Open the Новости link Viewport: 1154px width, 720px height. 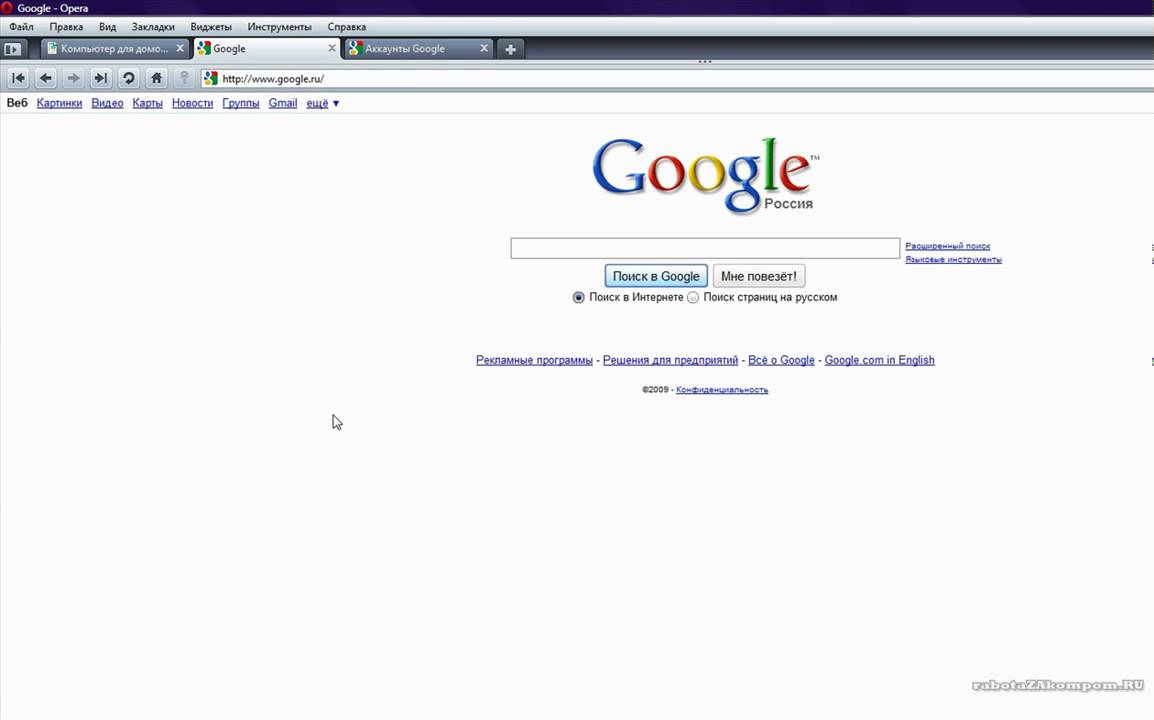coord(192,103)
